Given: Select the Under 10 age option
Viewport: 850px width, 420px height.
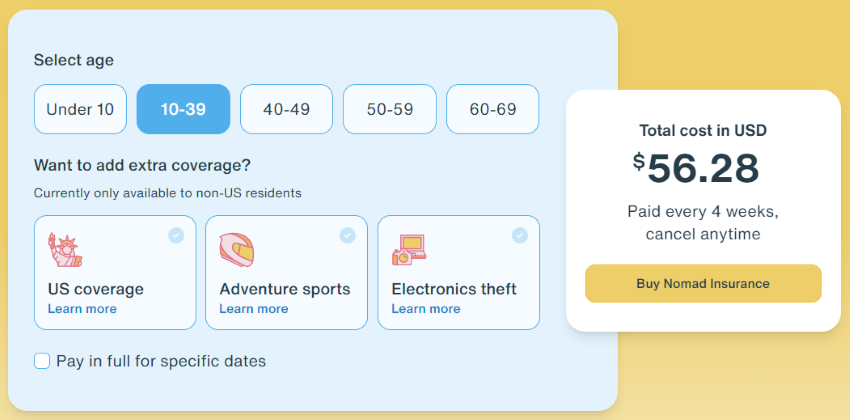Looking at the screenshot, I should (80, 109).
